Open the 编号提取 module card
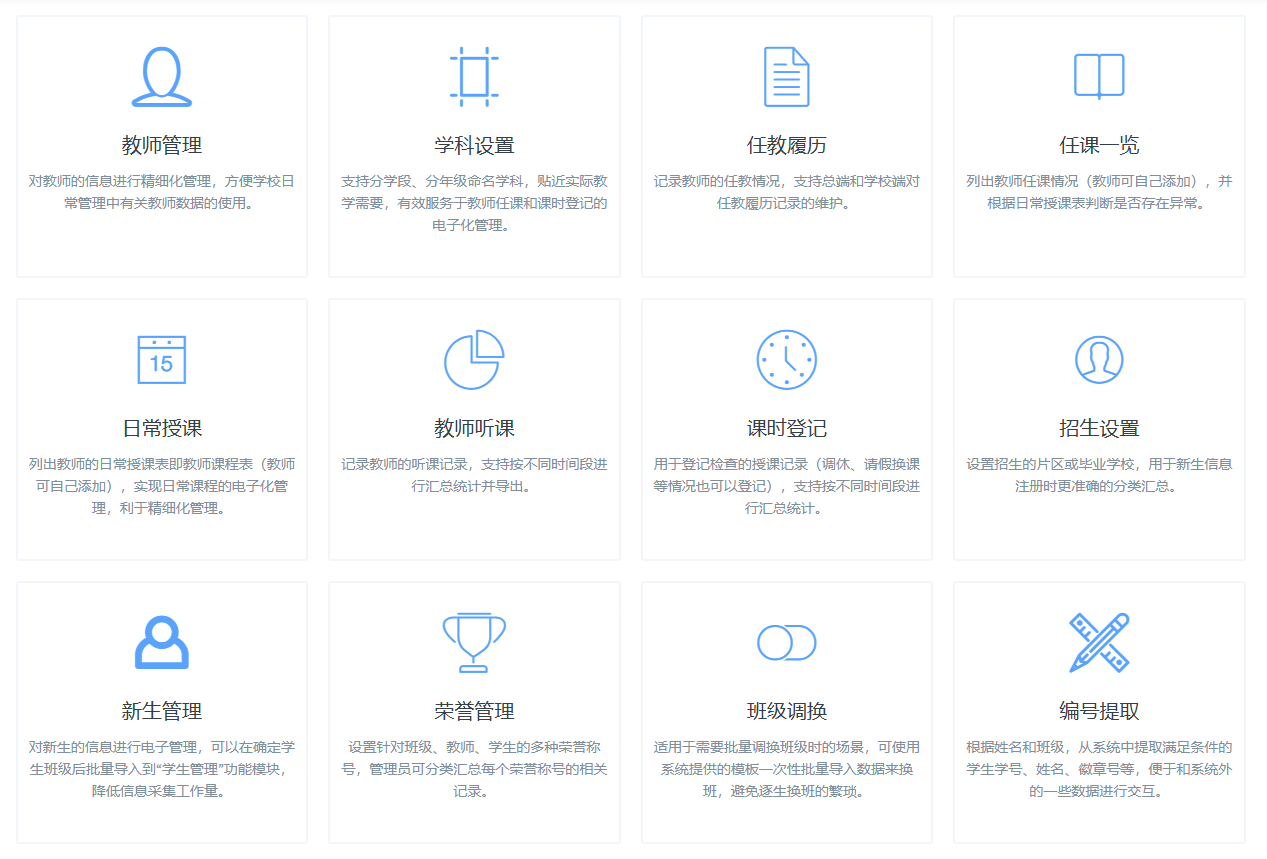Screen dimensions: 1267x859 coord(1098,713)
